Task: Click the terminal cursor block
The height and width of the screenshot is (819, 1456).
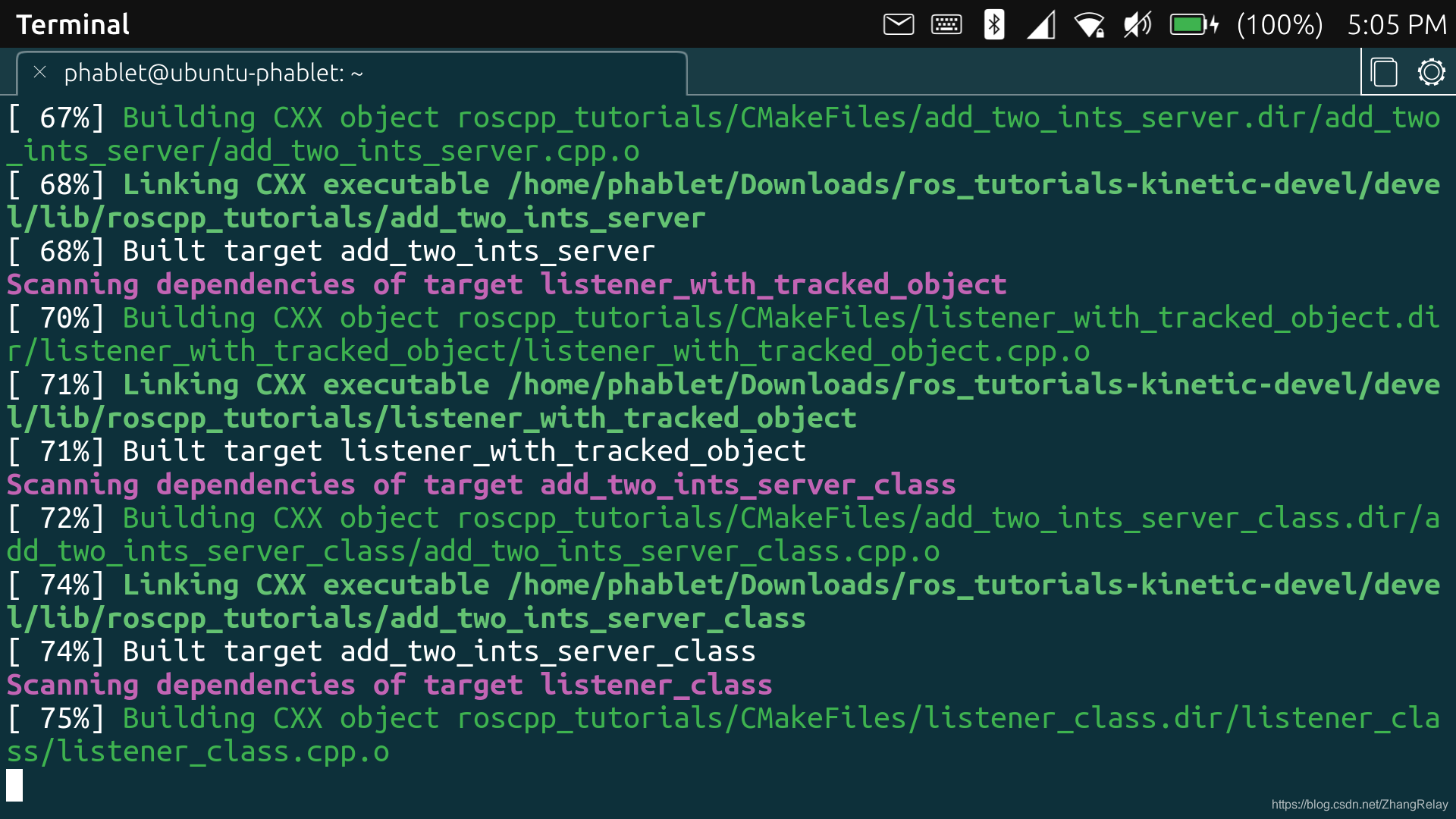Action: point(14,785)
